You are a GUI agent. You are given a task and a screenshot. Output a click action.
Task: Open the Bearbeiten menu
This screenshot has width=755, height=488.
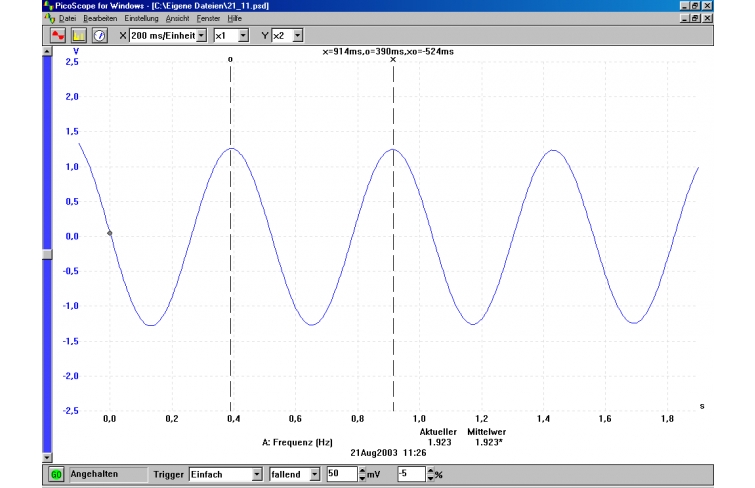(x=100, y=18)
